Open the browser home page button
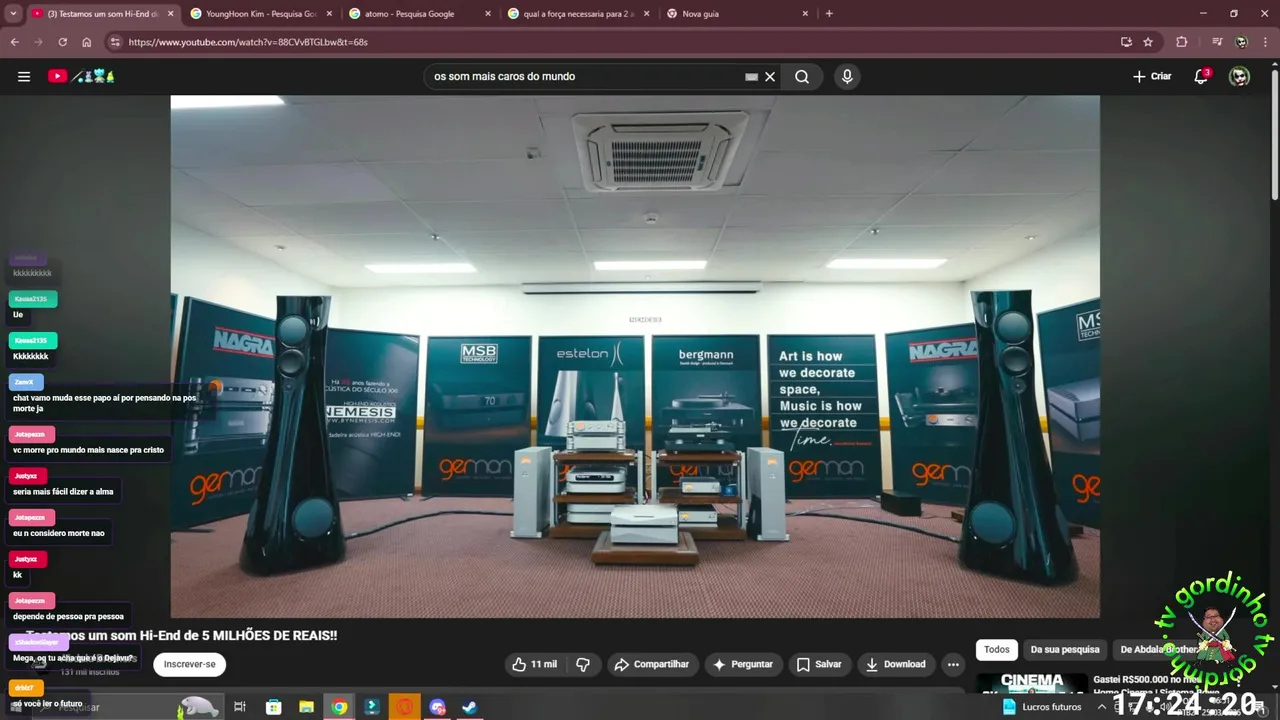 (87, 42)
